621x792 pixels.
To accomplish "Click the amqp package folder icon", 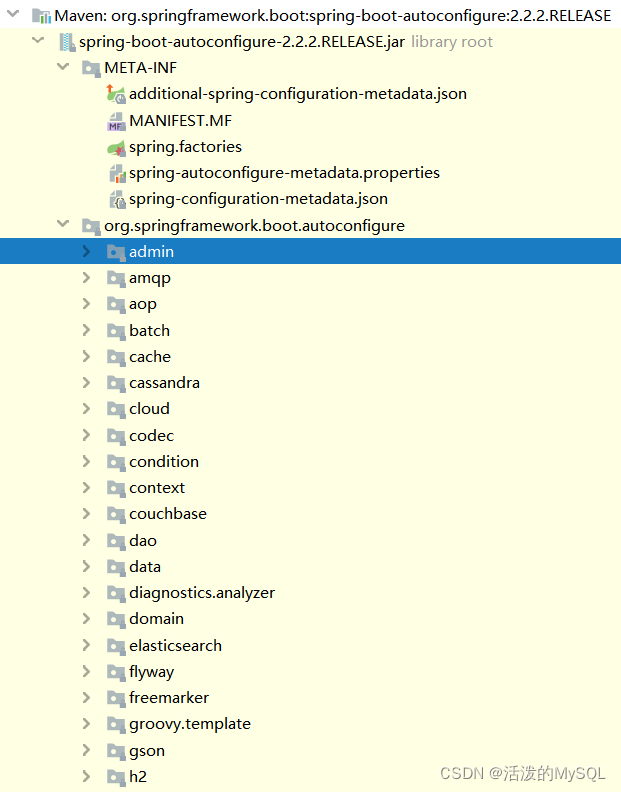I will pyautogui.click(x=116, y=278).
